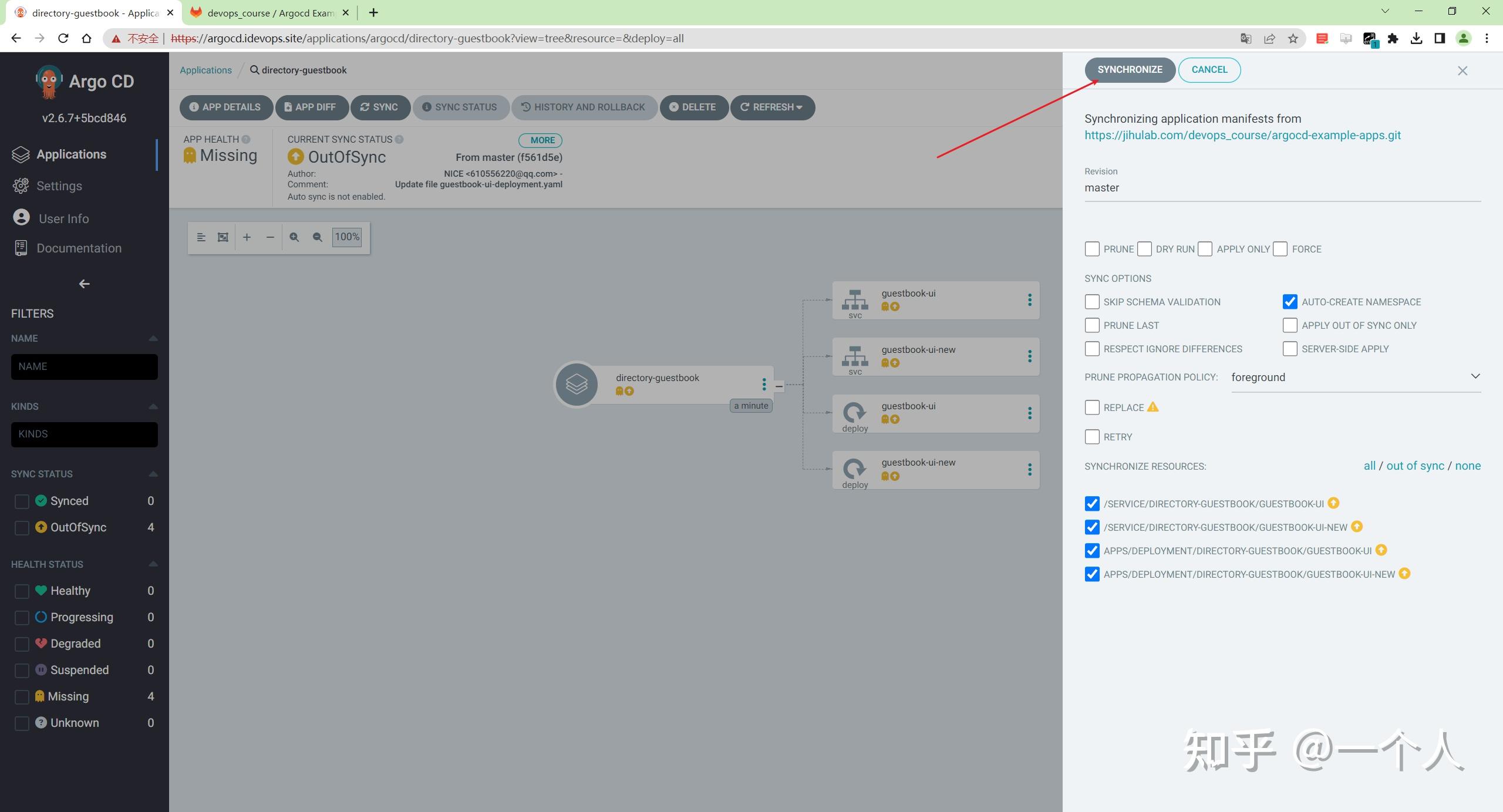Reload the browser page
This screenshot has width=1503, height=812.
pos(63,39)
